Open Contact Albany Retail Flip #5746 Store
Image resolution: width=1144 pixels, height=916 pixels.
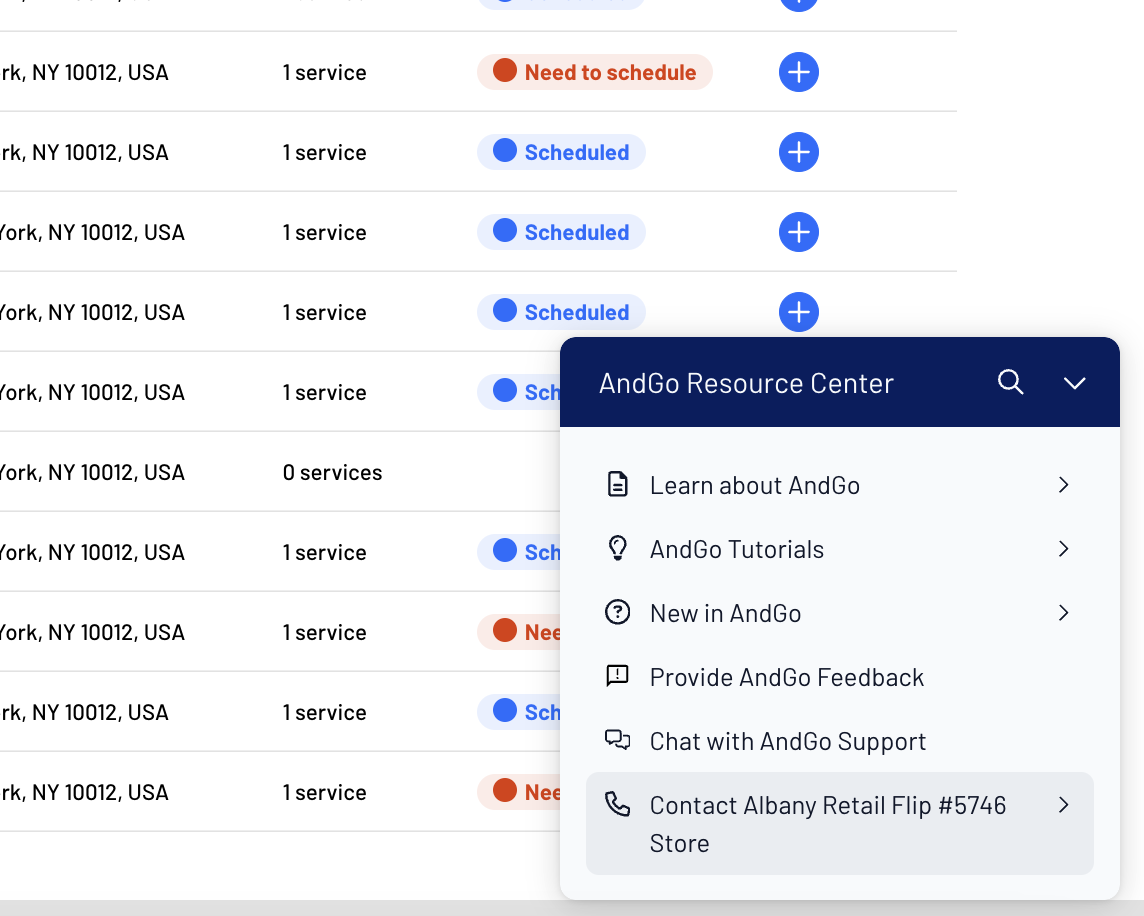839,823
